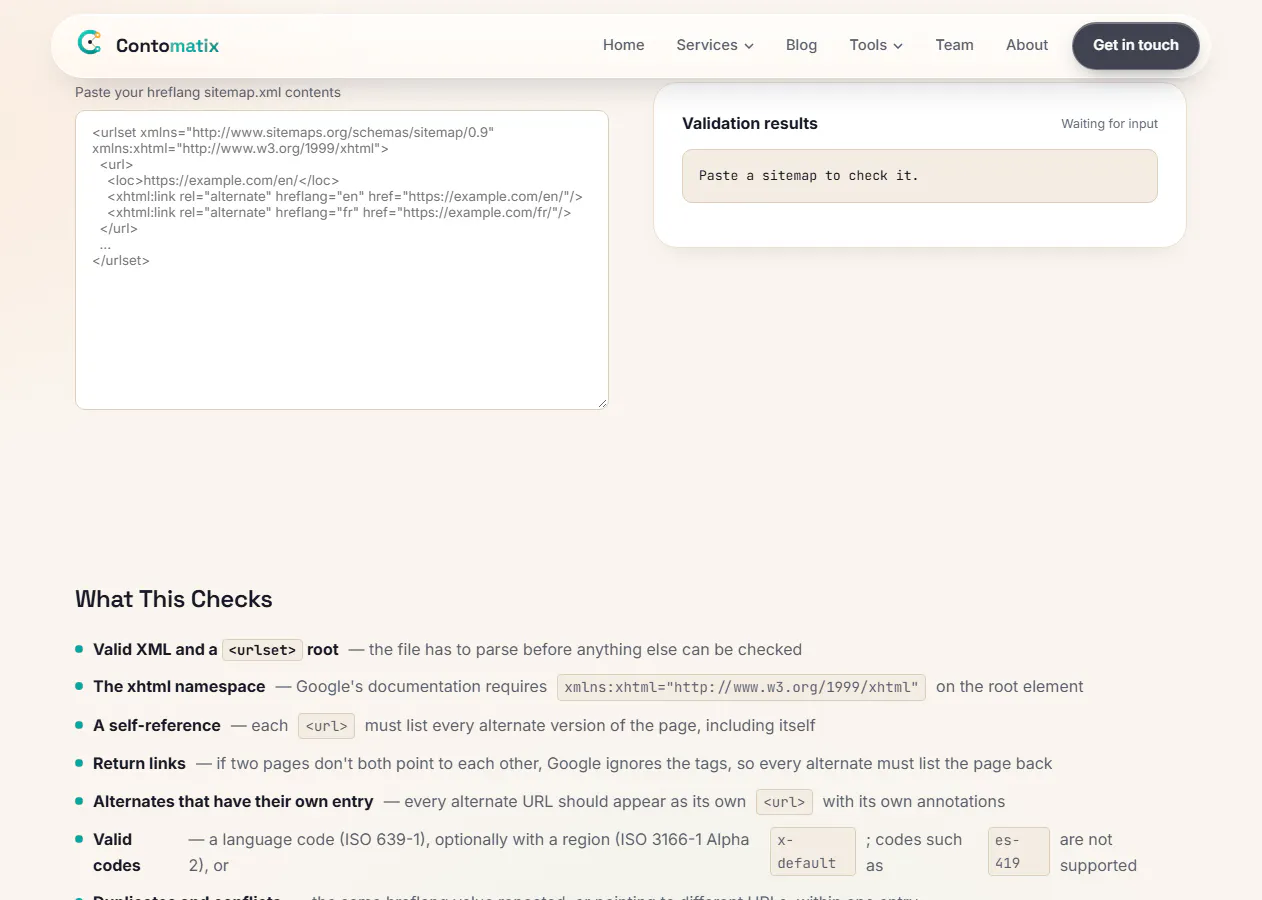Open the Team page

pos(954,45)
